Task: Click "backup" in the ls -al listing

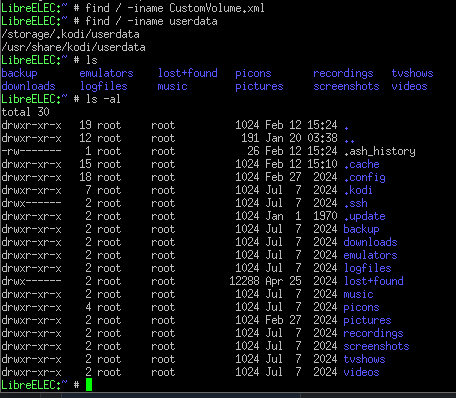Action: [x=361, y=229]
